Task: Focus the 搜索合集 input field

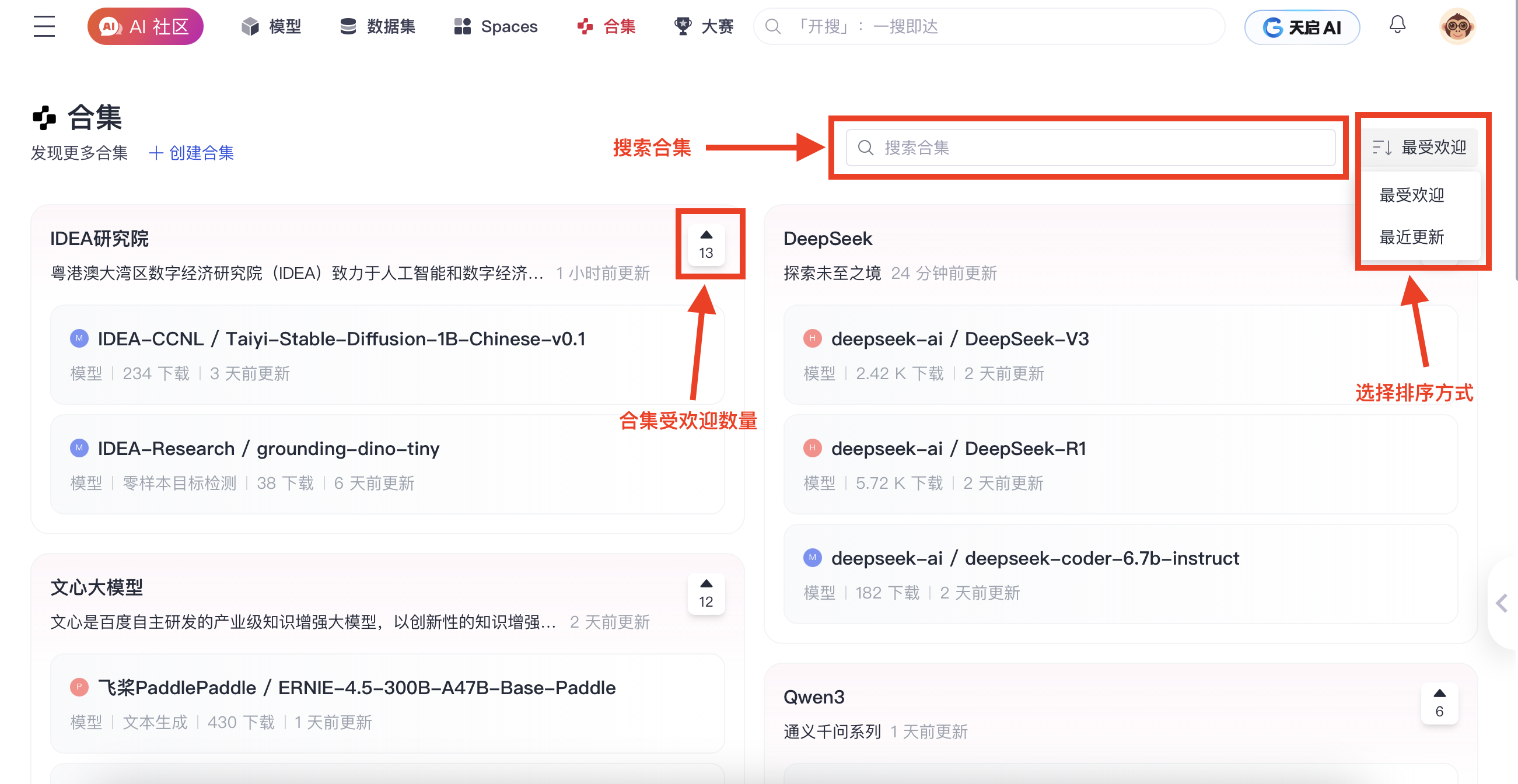Action: [1091, 147]
